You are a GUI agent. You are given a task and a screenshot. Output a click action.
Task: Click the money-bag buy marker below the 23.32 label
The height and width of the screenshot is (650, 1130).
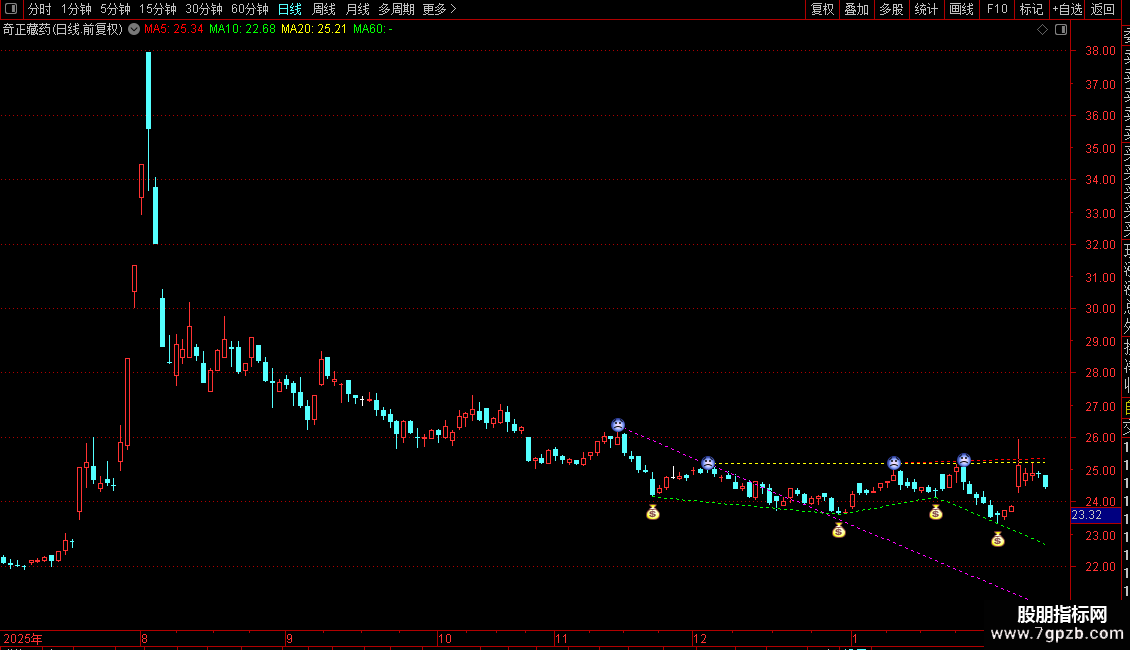click(x=997, y=539)
